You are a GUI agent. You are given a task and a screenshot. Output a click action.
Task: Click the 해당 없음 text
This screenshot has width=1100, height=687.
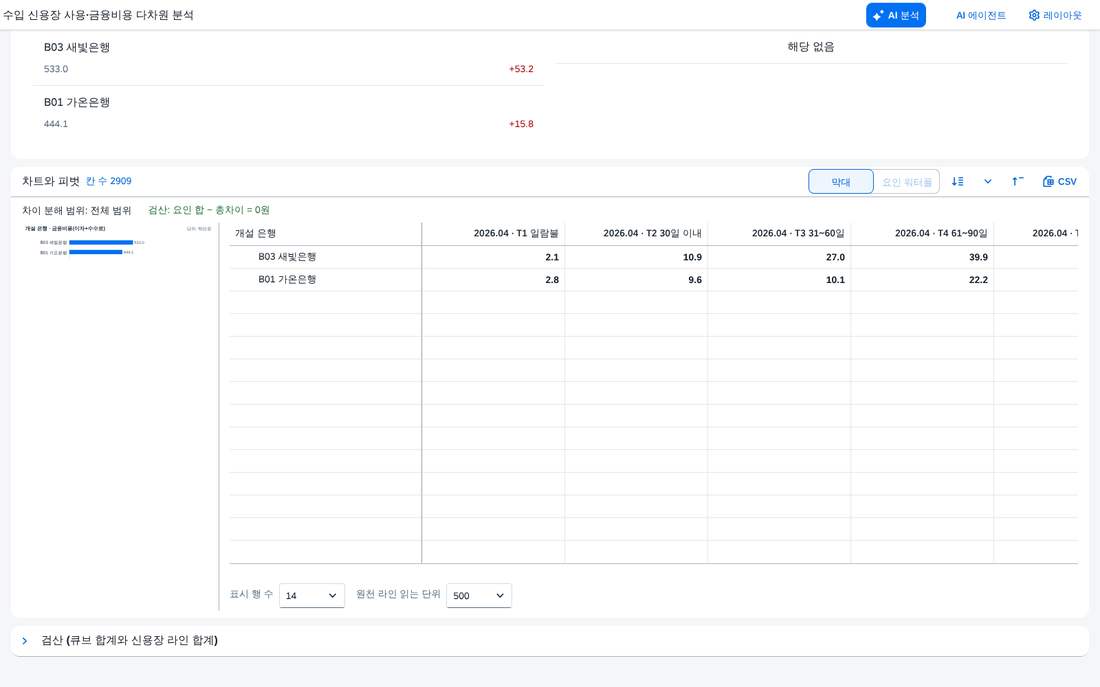(811, 47)
